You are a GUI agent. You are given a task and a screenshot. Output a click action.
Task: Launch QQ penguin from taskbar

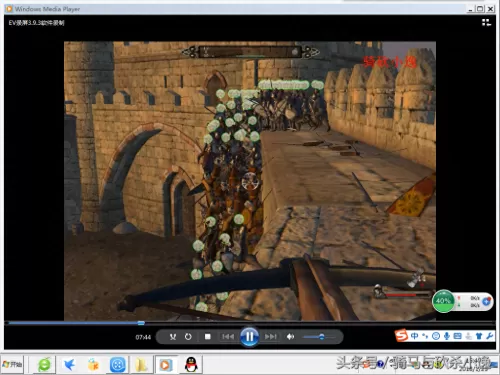click(191, 364)
